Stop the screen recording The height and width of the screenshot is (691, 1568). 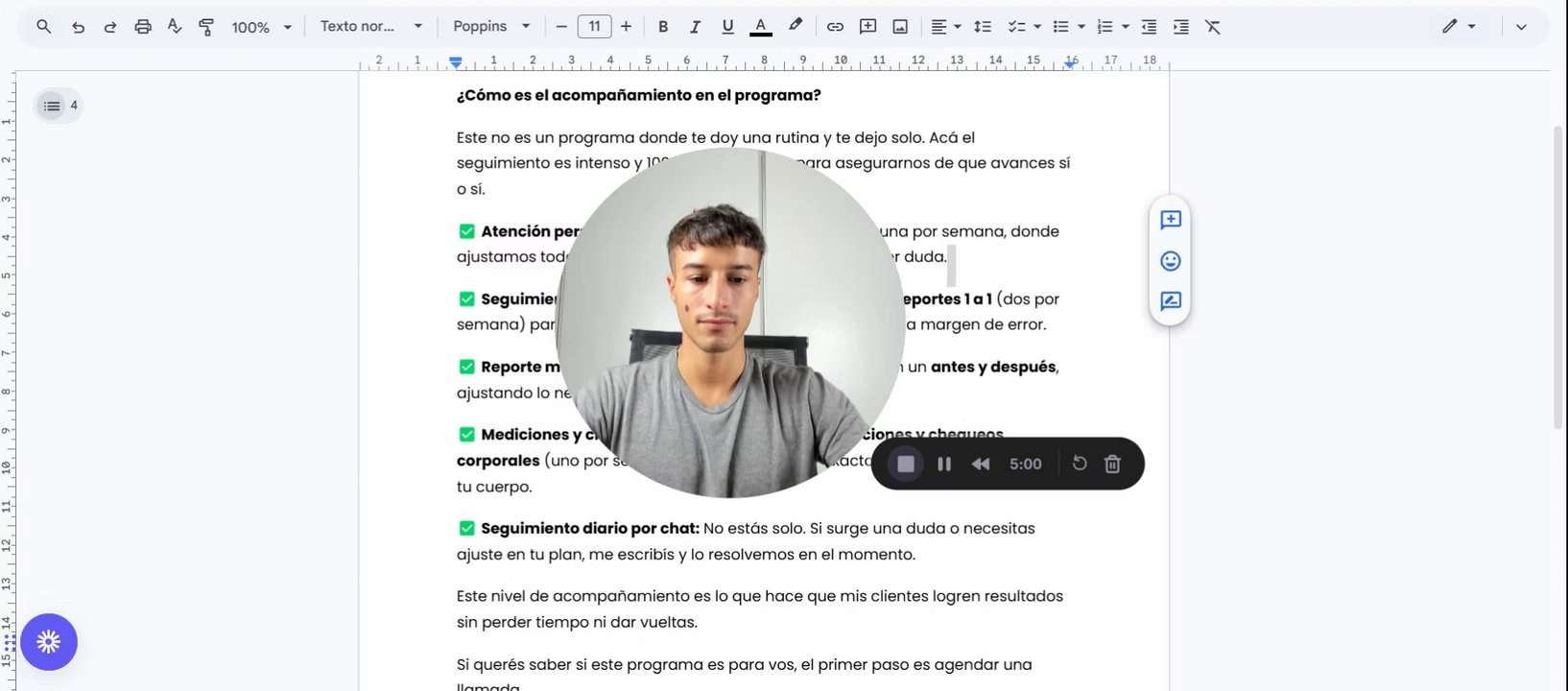pos(905,464)
